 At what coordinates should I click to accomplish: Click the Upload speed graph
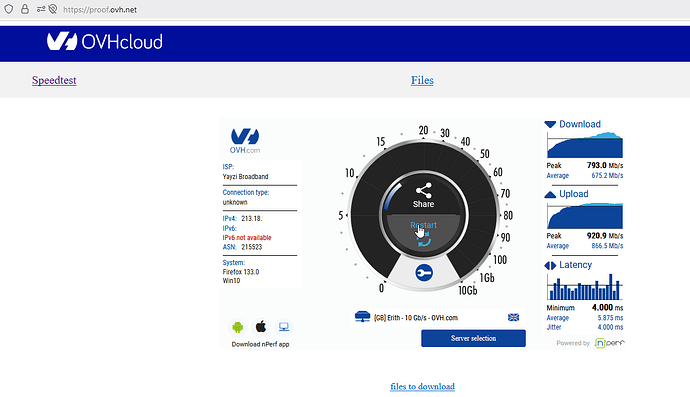pos(585,216)
